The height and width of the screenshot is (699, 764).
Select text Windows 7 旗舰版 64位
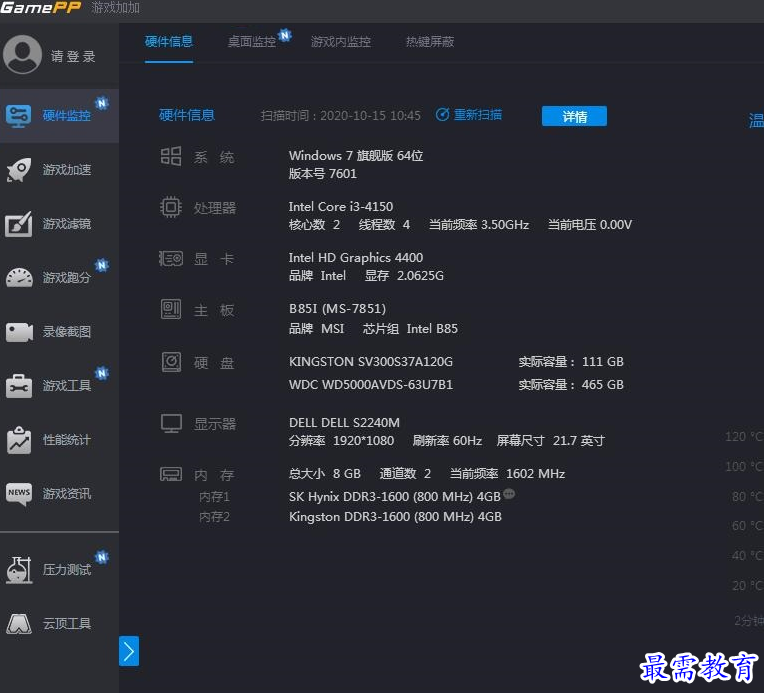[356, 156]
